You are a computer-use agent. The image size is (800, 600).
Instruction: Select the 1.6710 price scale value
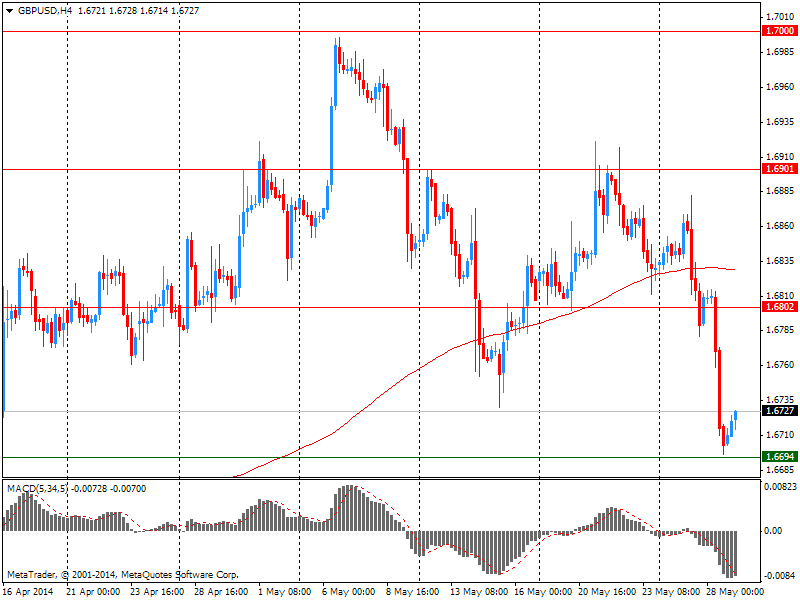pyautogui.click(x=780, y=434)
